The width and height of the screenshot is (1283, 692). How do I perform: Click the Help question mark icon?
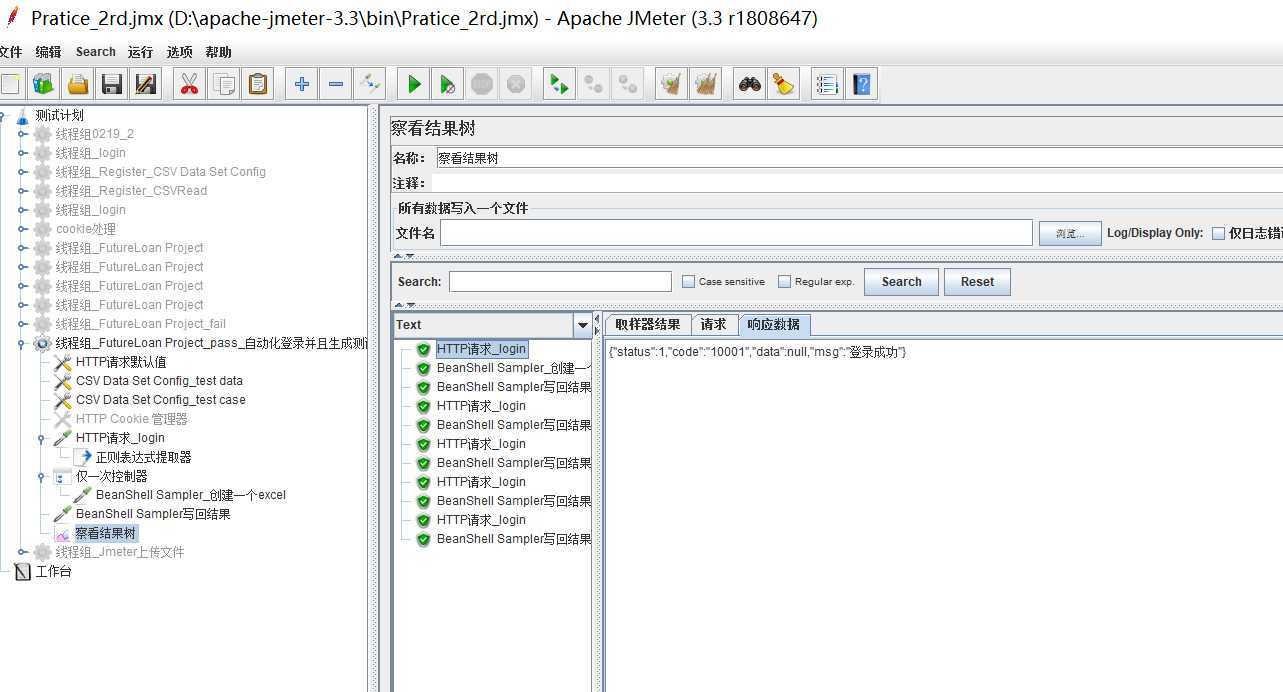point(861,84)
